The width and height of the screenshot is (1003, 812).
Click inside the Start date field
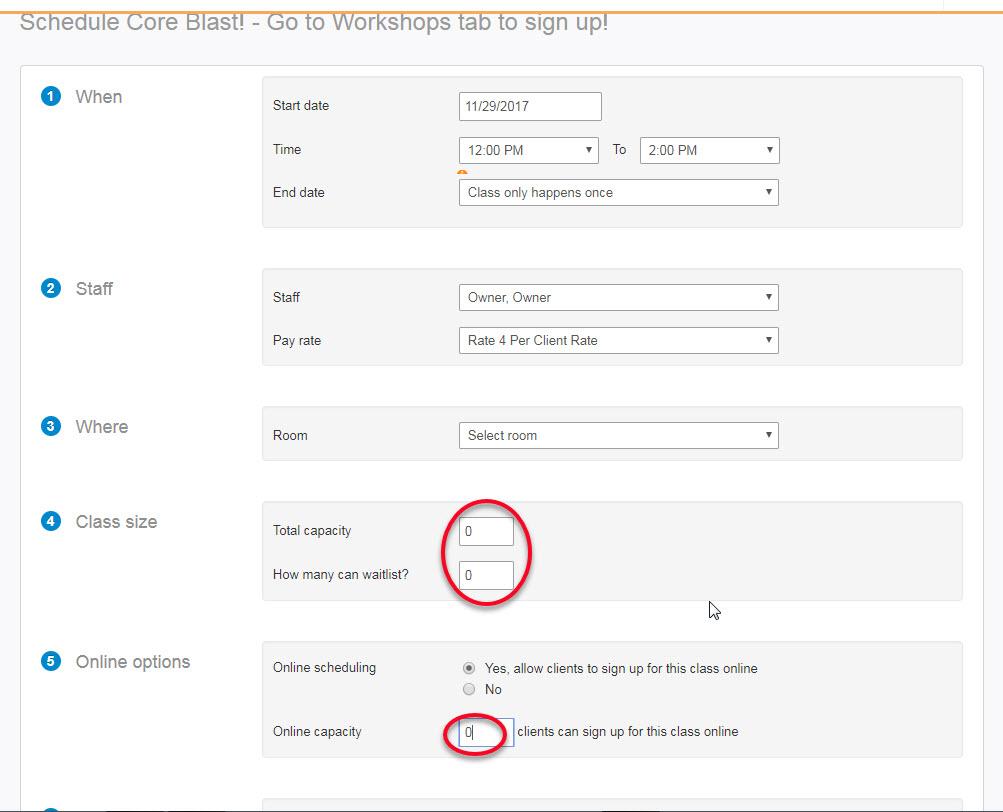coord(529,106)
